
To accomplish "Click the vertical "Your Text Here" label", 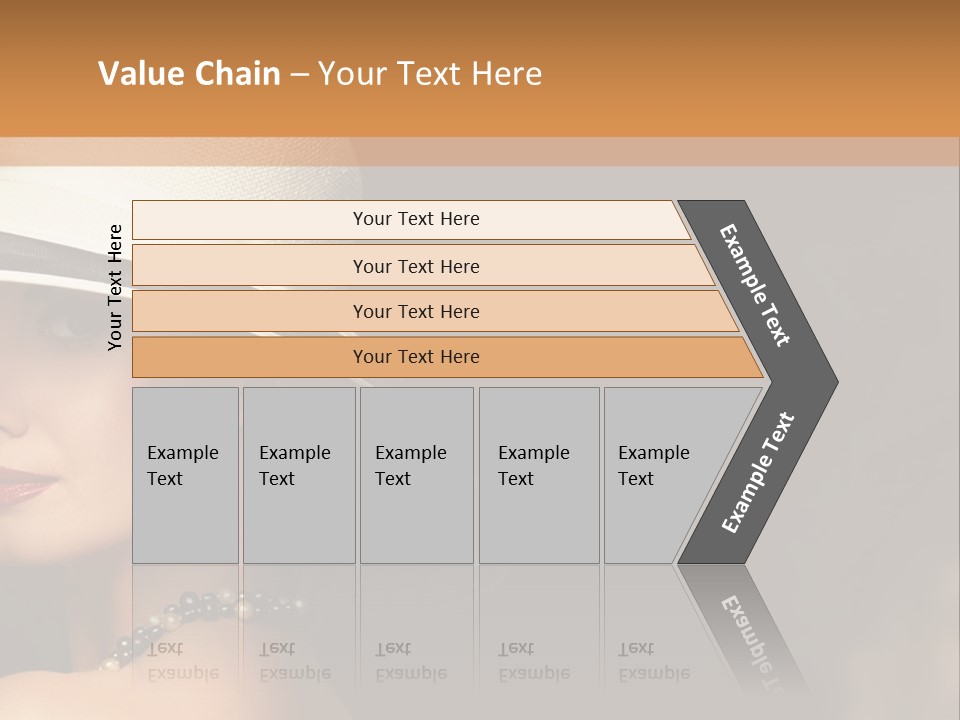I will (x=115, y=287).
